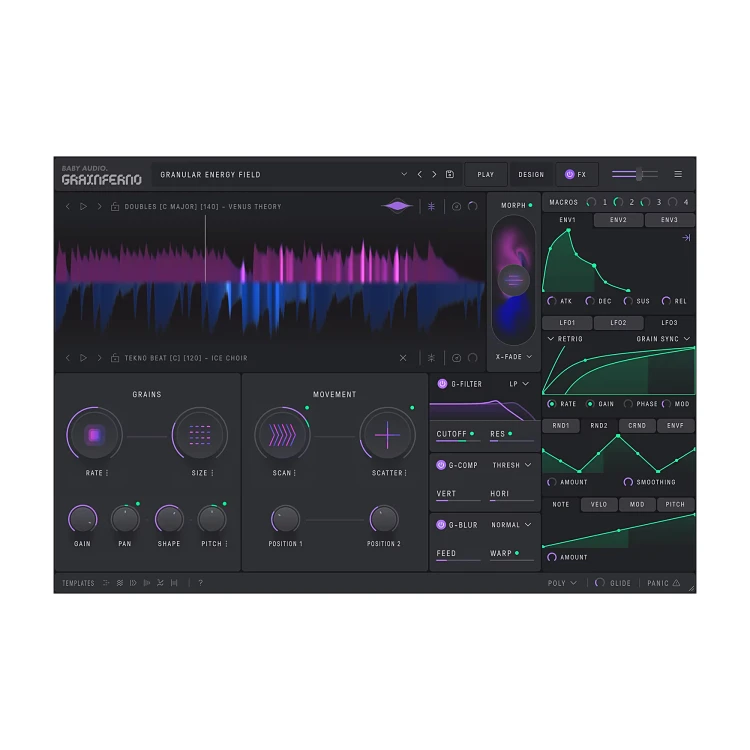
Task: Play the Doubles Venus Theory sample
Action: [x=83, y=207]
